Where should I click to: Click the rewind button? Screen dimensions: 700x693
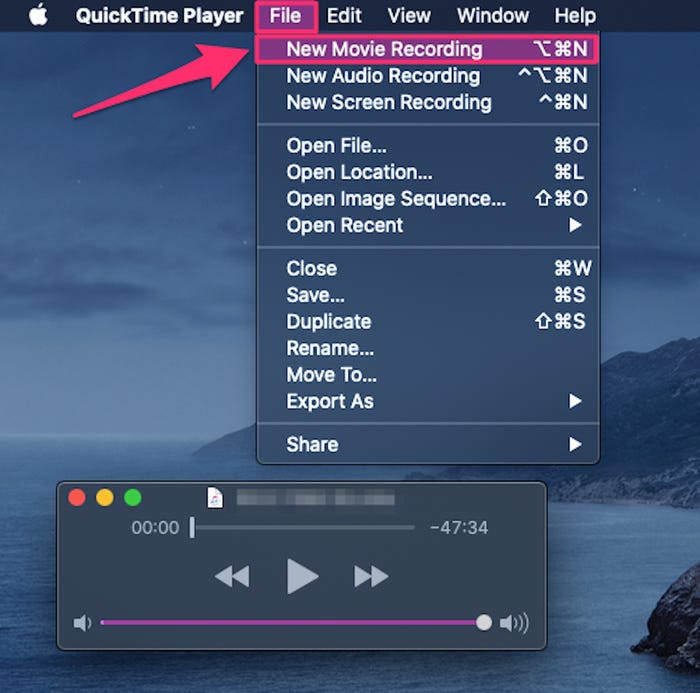point(232,576)
